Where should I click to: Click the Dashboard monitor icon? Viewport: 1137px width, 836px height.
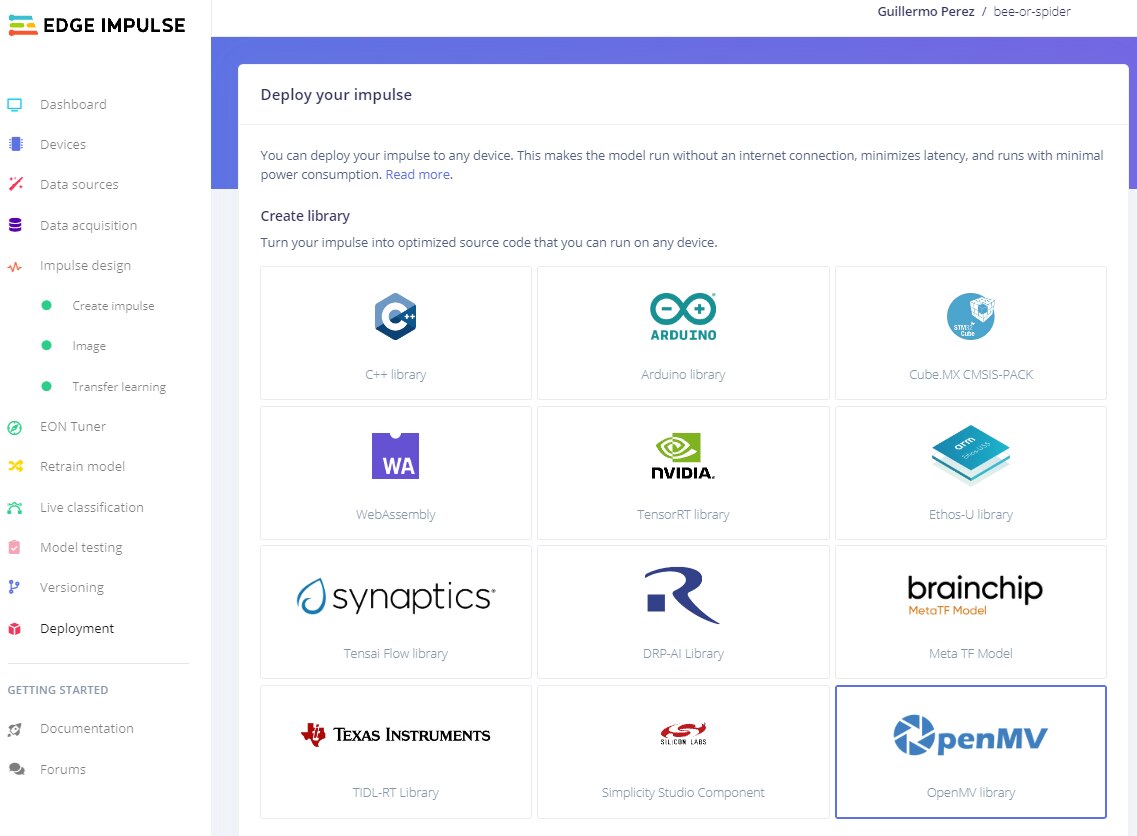tap(15, 104)
